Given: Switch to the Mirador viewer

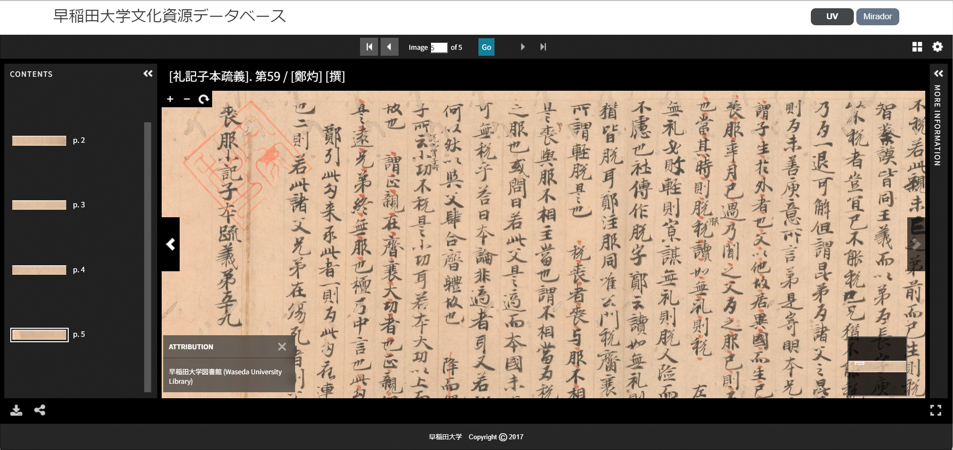Looking at the screenshot, I should 877,16.
